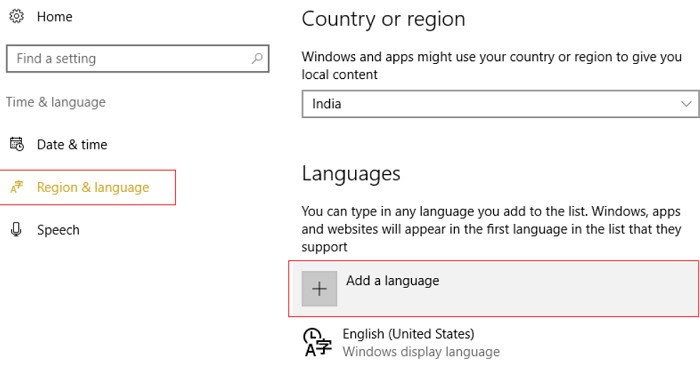The height and width of the screenshot is (374, 700).
Task: Click the Home gear icon
Action: pyautogui.click(x=17, y=17)
